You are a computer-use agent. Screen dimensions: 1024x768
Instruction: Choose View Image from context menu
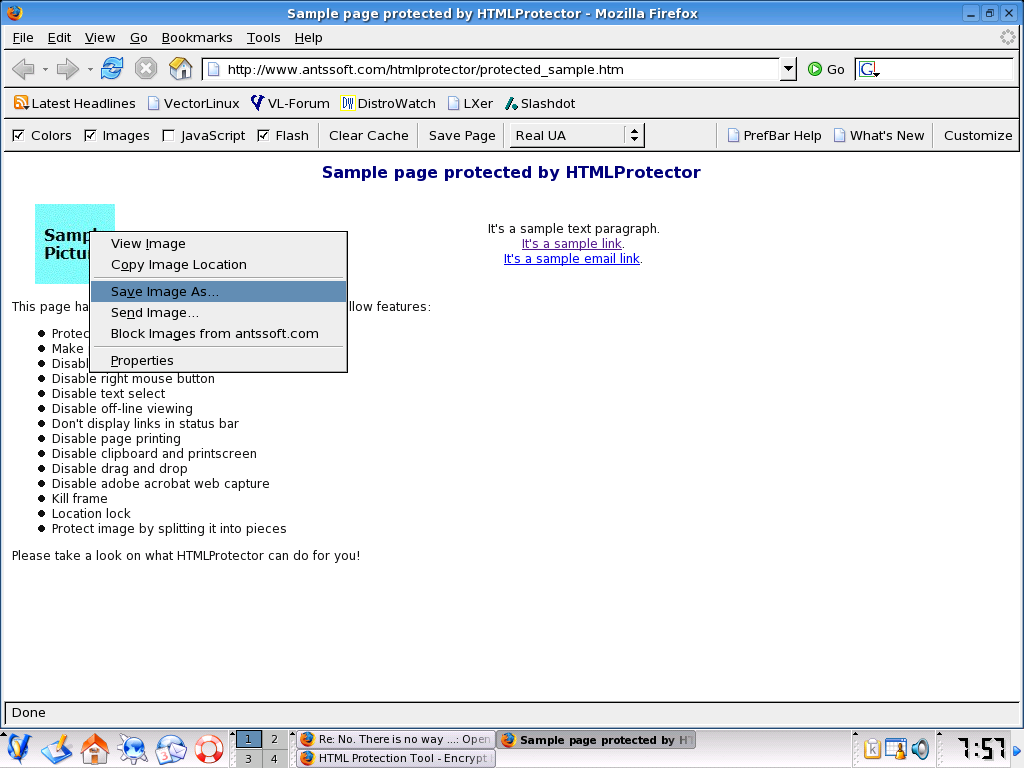click(x=218, y=244)
